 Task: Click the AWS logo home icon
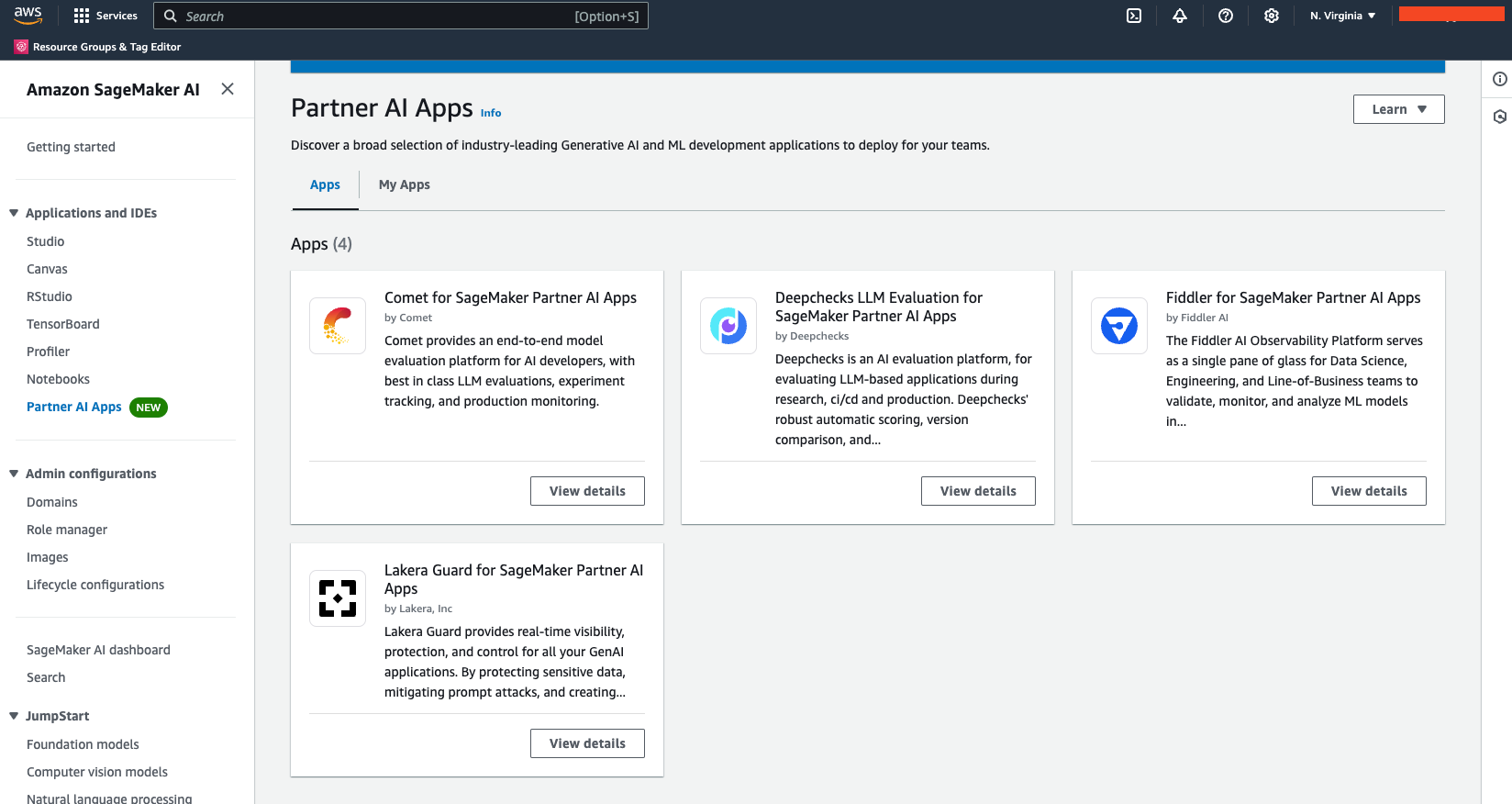click(28, 16)
